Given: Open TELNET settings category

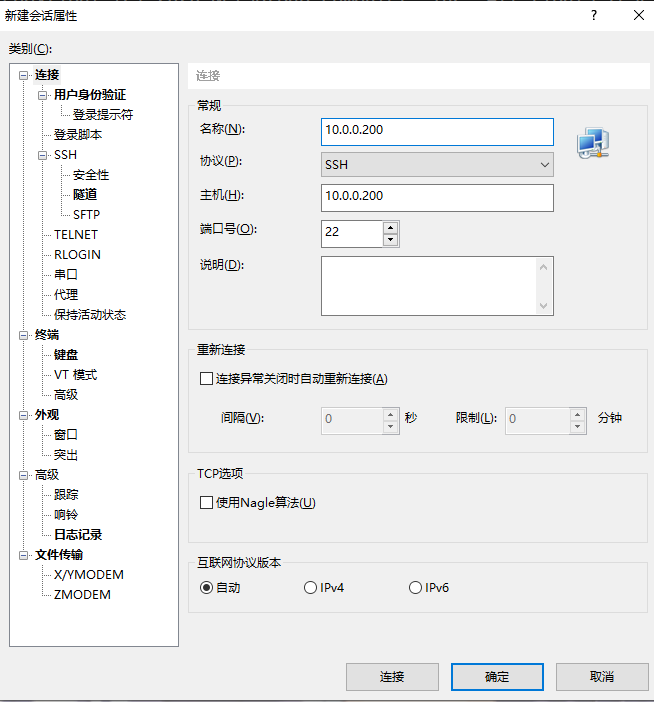Looking at the screenshot, I should tap(76, 235).
